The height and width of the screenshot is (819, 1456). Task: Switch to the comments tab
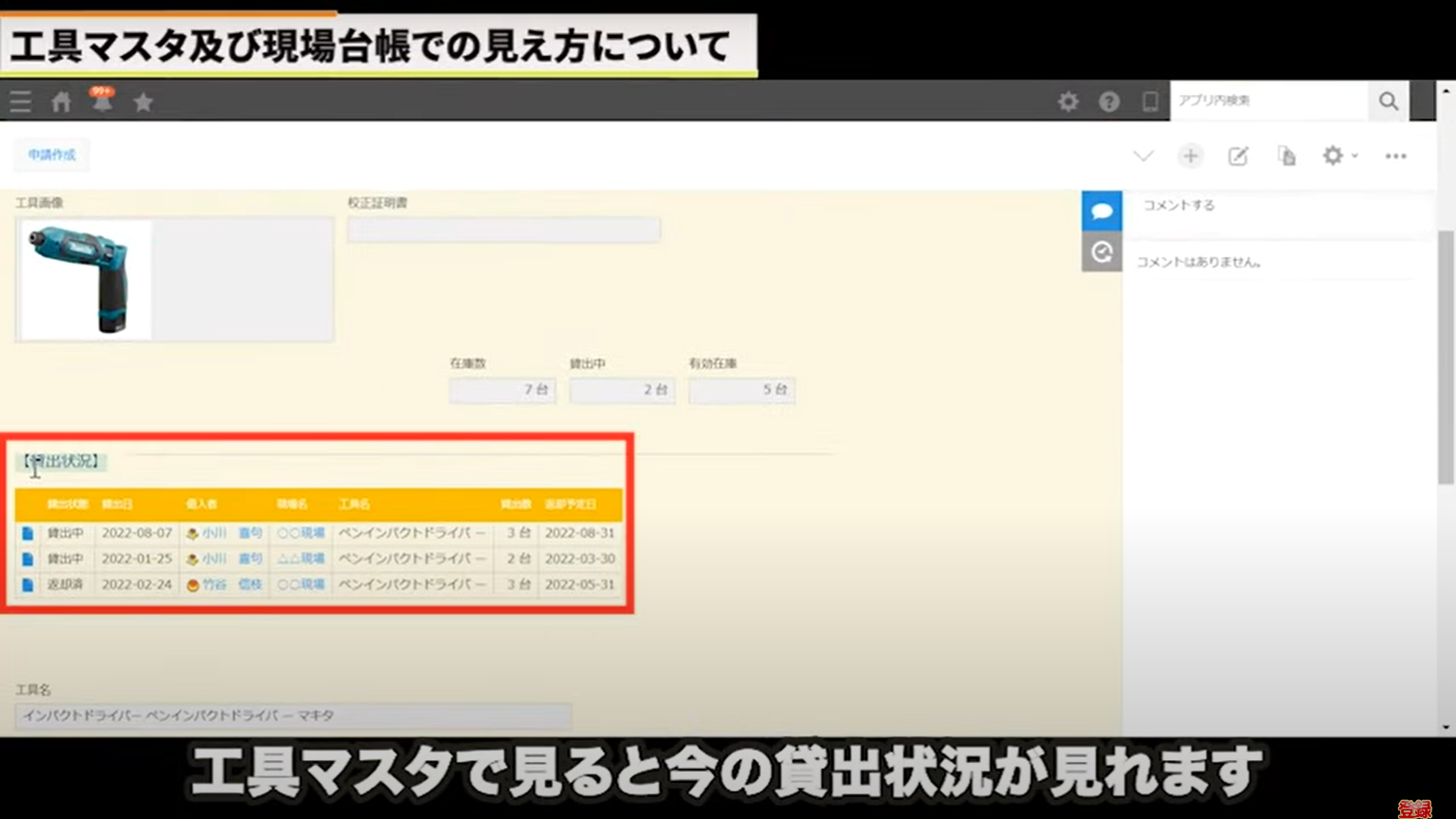coord(1101,211)
